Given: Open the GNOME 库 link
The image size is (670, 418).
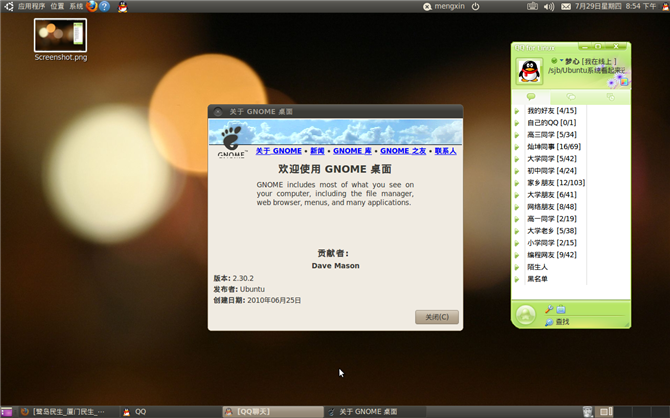Looking at the screenshot, I should point(352,151).
